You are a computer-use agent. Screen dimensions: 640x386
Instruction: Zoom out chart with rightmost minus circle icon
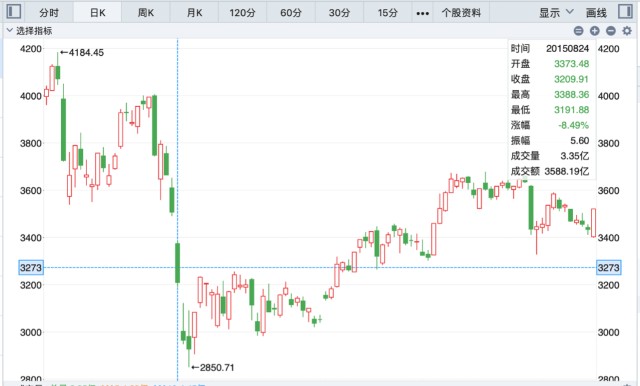click(x=611, y=31)
